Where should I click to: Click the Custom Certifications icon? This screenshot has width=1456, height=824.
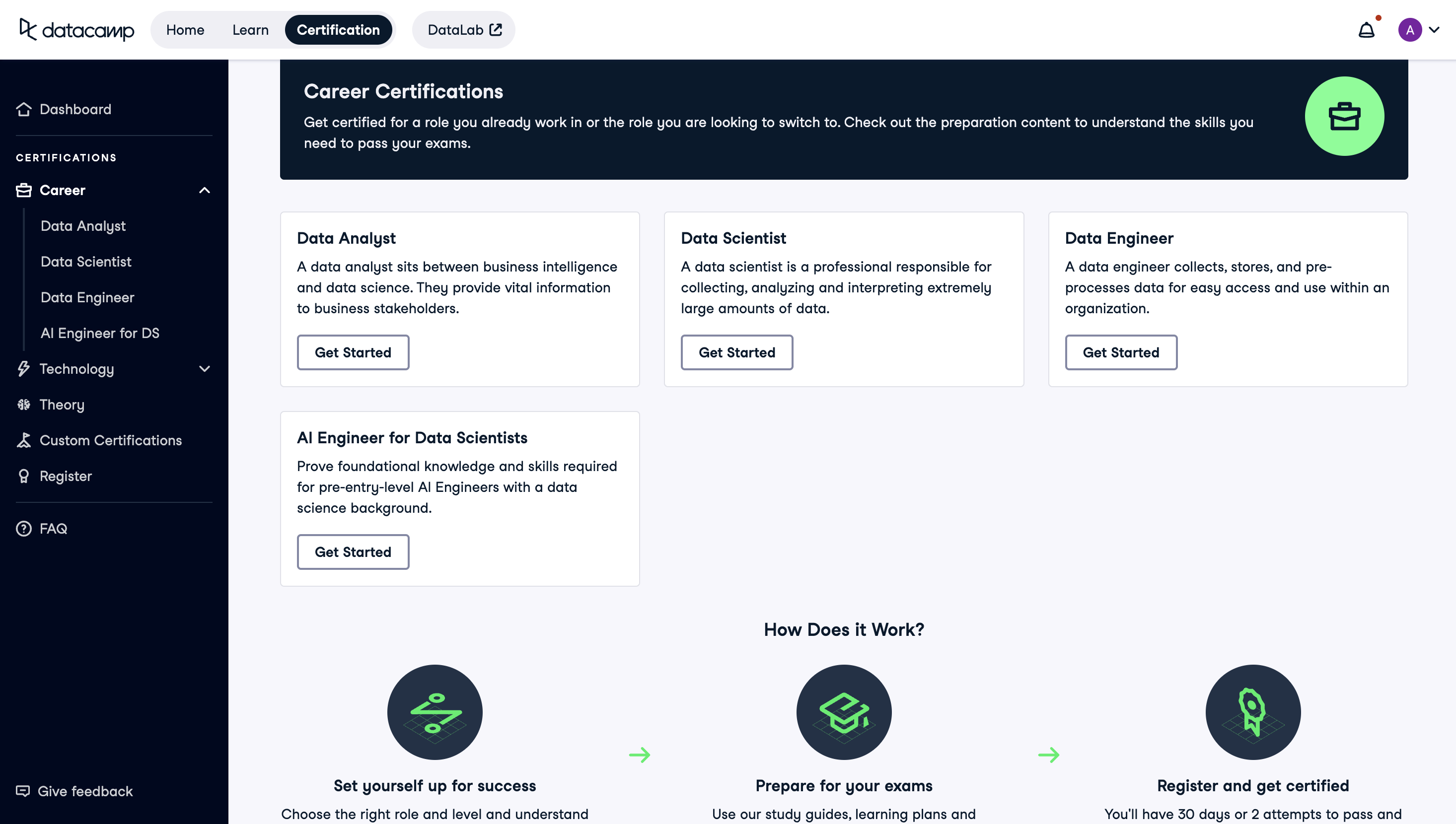pyautogui.click(x=24, y=440)
